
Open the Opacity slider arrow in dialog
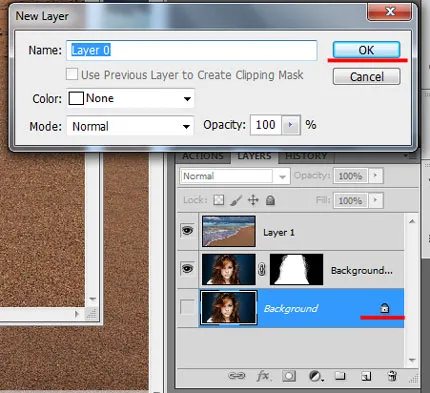291,125
